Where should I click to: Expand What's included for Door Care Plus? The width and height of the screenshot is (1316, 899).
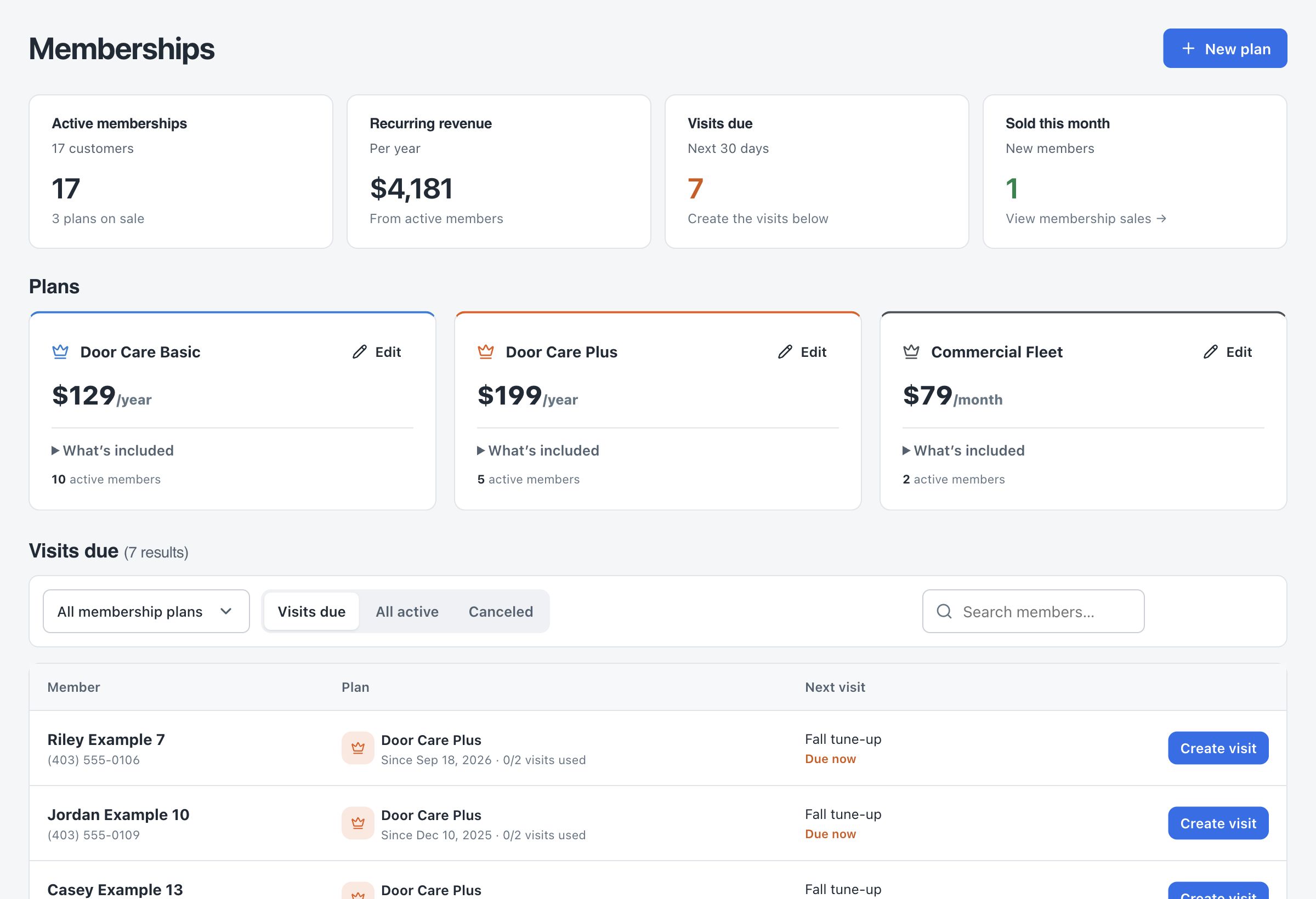click(x=538, y=451)
